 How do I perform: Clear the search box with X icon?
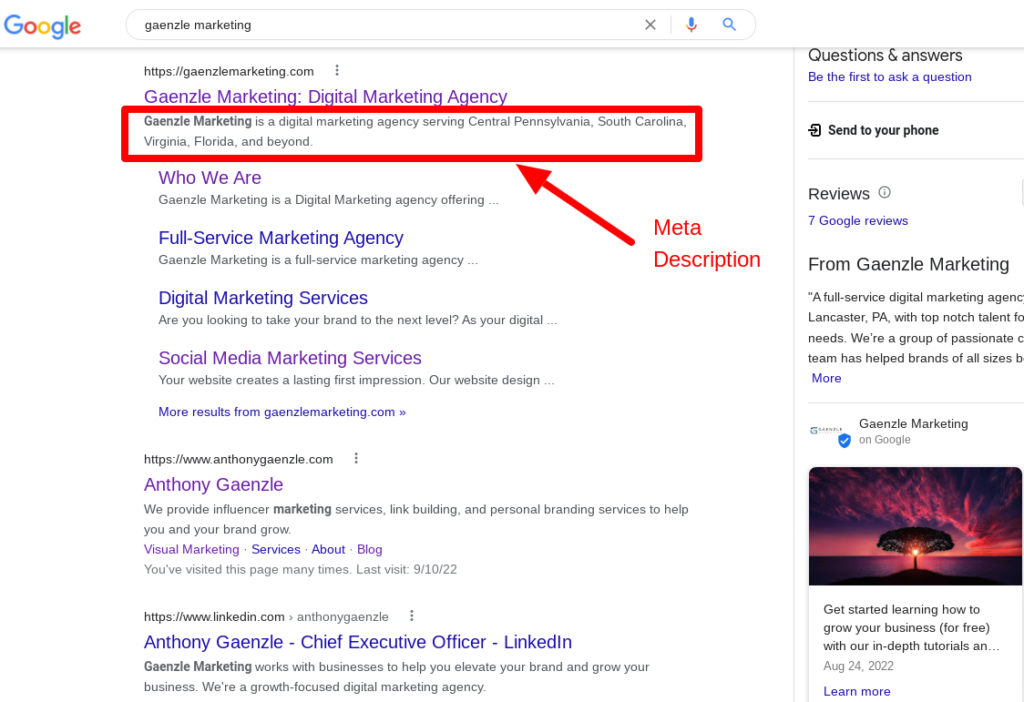pyautogui.click(x=650, y=25)
